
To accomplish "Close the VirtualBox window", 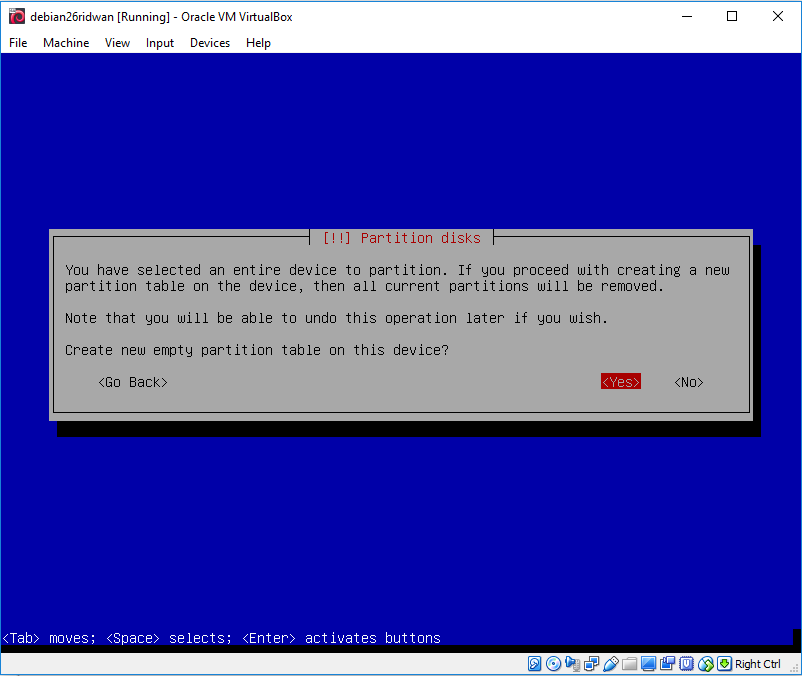I will (777, 16).
